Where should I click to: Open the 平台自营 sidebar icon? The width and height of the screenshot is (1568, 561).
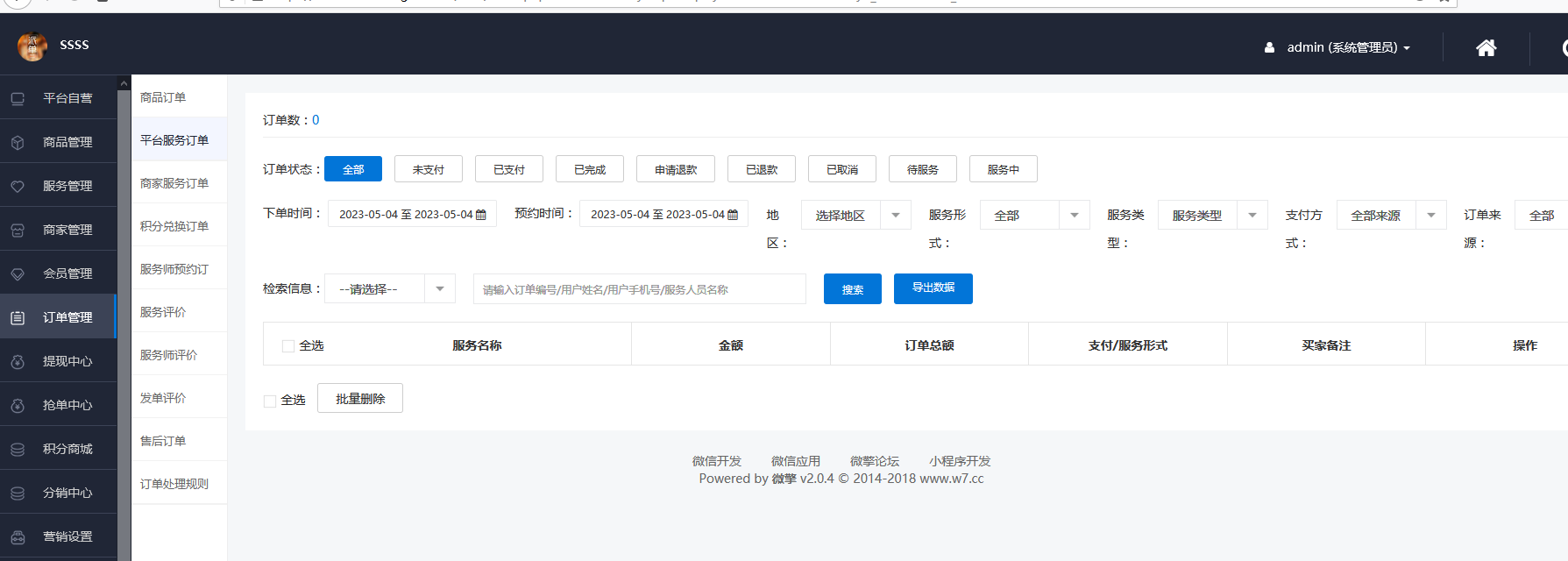18,99
